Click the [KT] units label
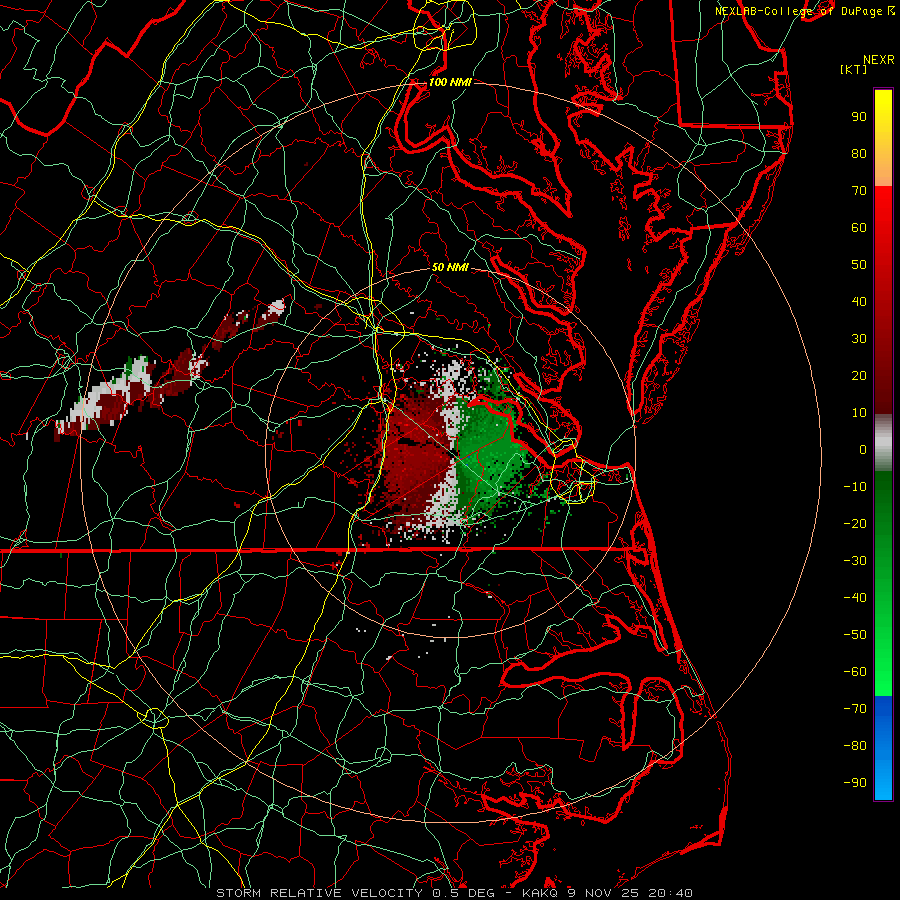 point(854,69)
